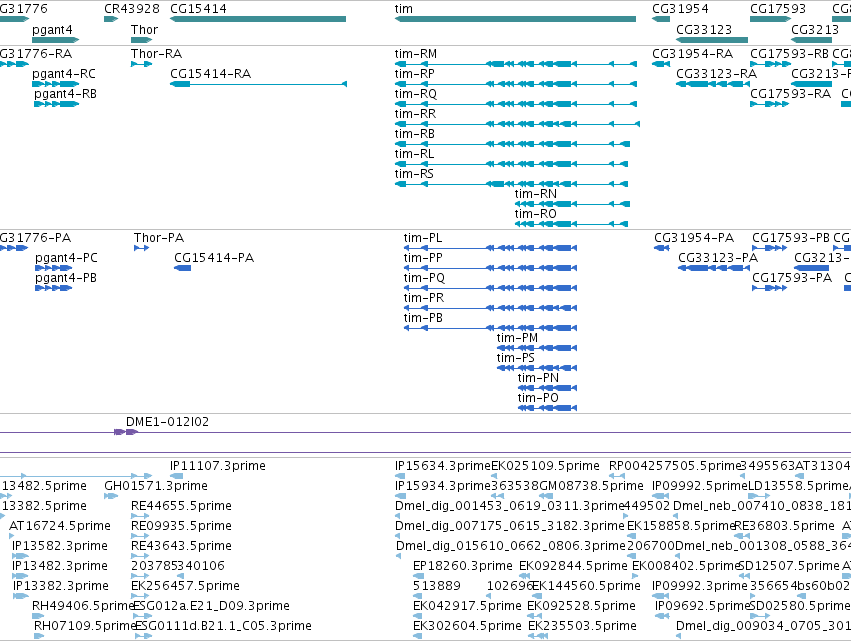Screen dimensions: 851x641
Task: Click the tim-RB transcript label
Action: click(x=415, y=134)
